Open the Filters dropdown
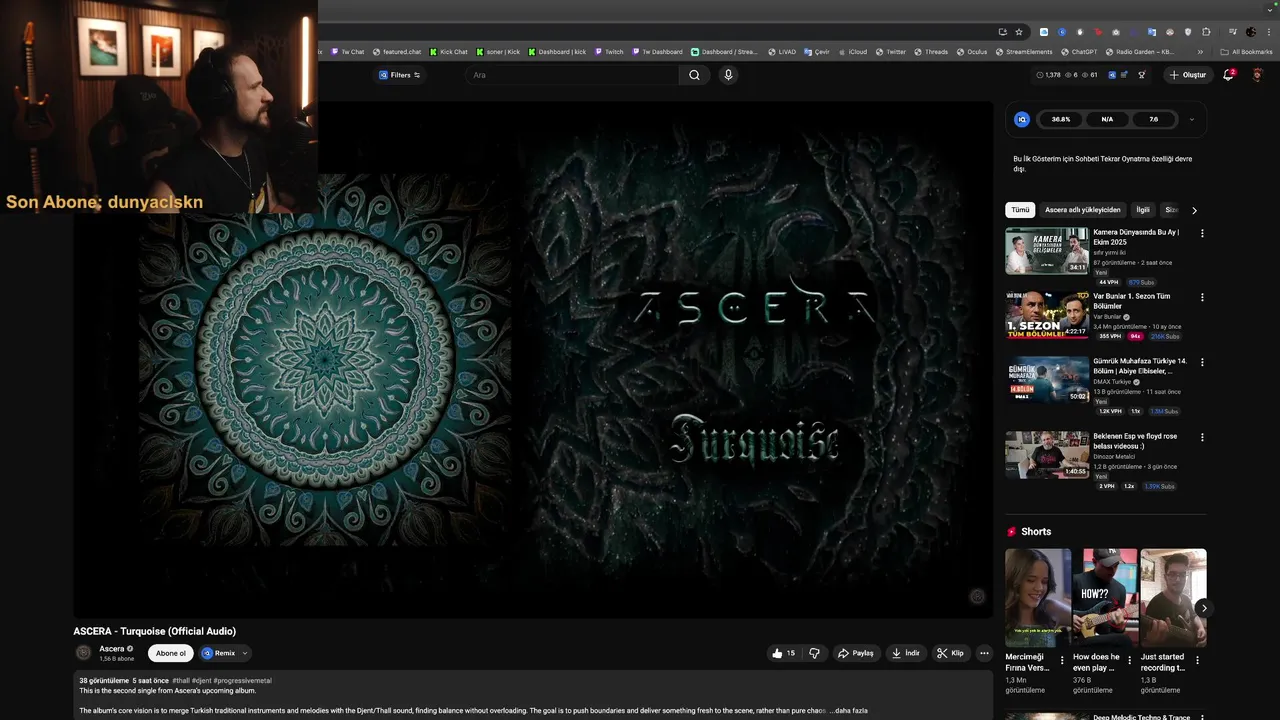1280x720 pixels. point(400,75)
